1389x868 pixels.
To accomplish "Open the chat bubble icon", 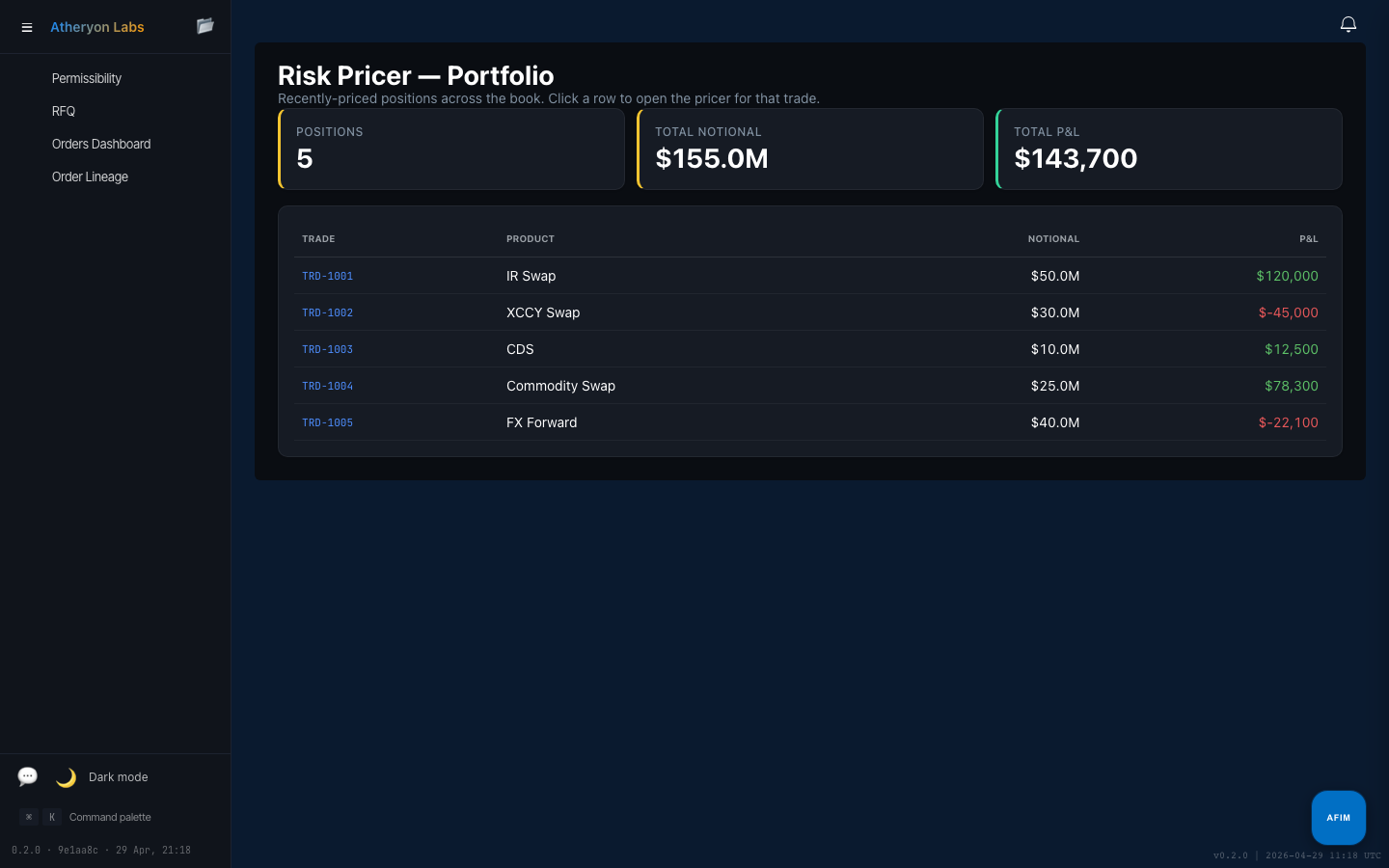I will coord(28,776).
